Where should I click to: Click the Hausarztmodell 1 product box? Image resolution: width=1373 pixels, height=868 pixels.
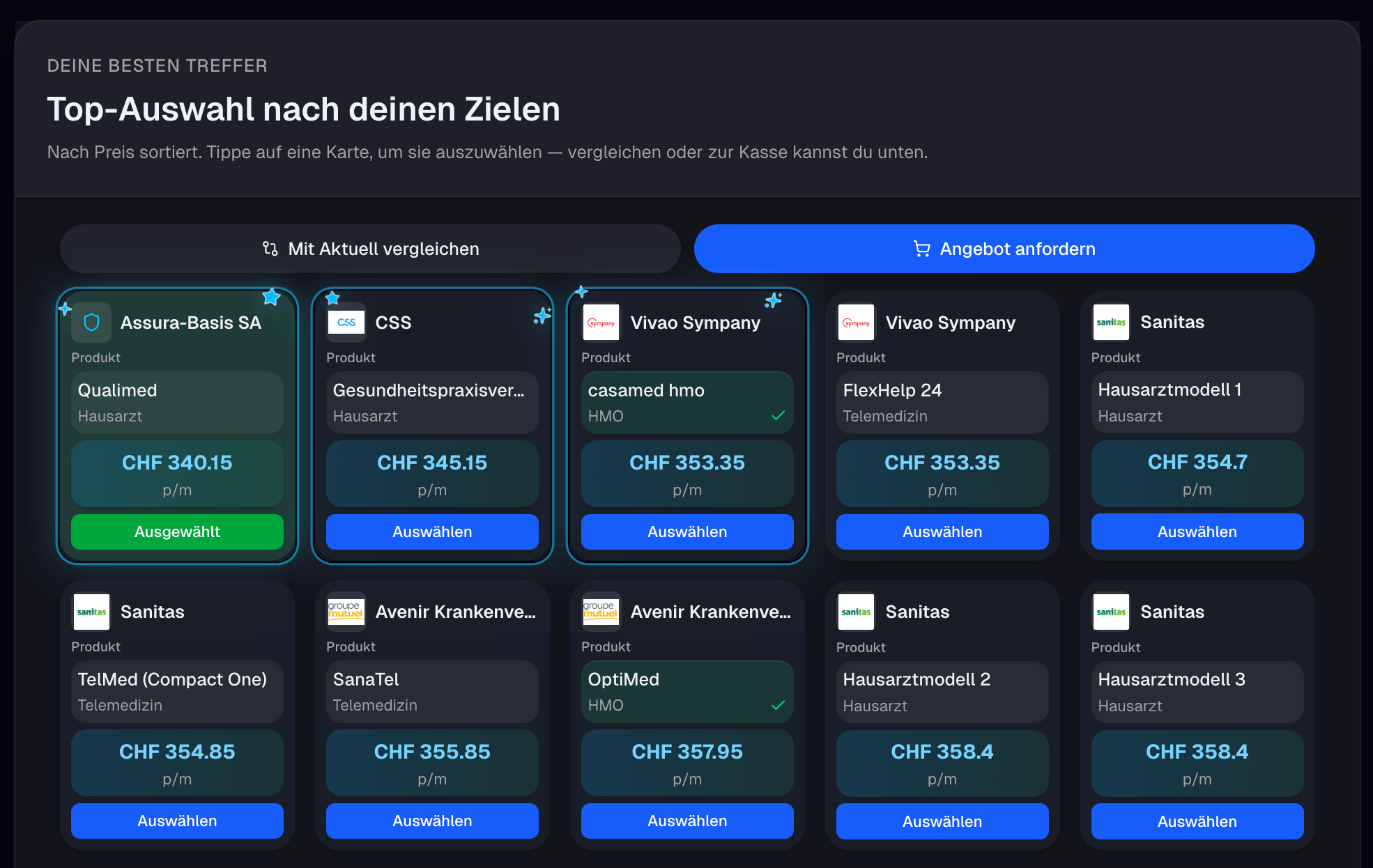(x=1197, y=402)
